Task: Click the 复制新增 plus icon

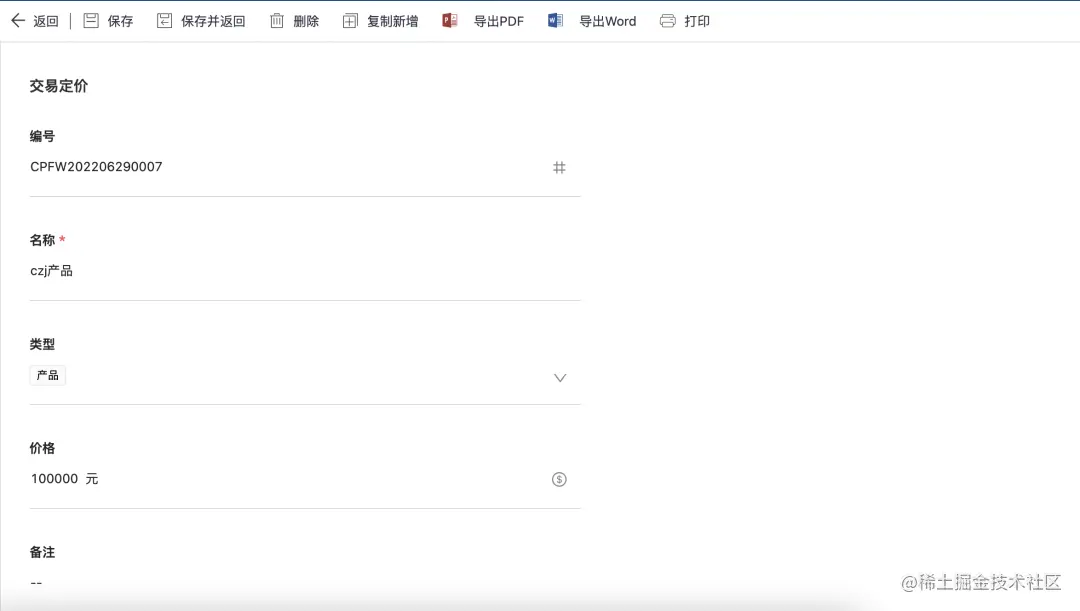Action: click(350, 21)
